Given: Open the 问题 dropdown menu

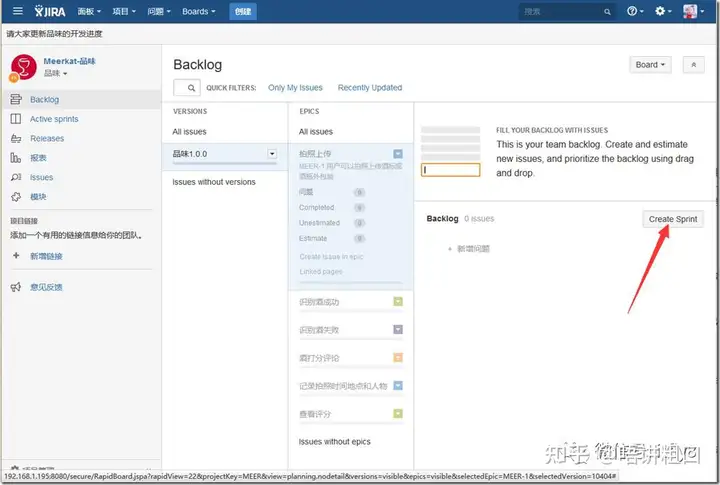Looking at the screenshot, I should pyautogui.click(x=159, y=11).
